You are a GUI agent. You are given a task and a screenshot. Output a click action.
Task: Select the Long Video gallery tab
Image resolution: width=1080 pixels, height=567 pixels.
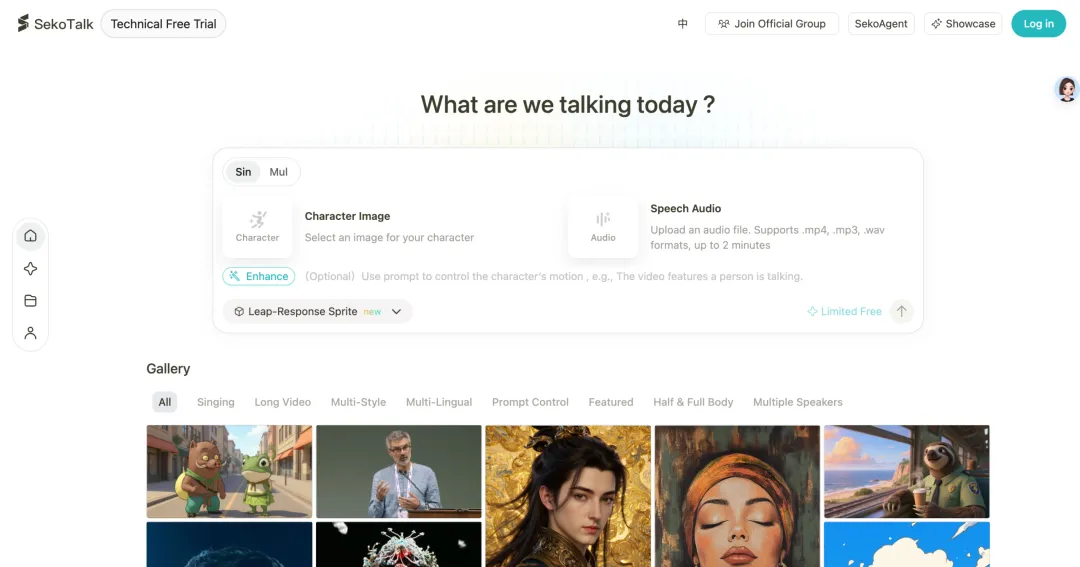coord(282,402)
